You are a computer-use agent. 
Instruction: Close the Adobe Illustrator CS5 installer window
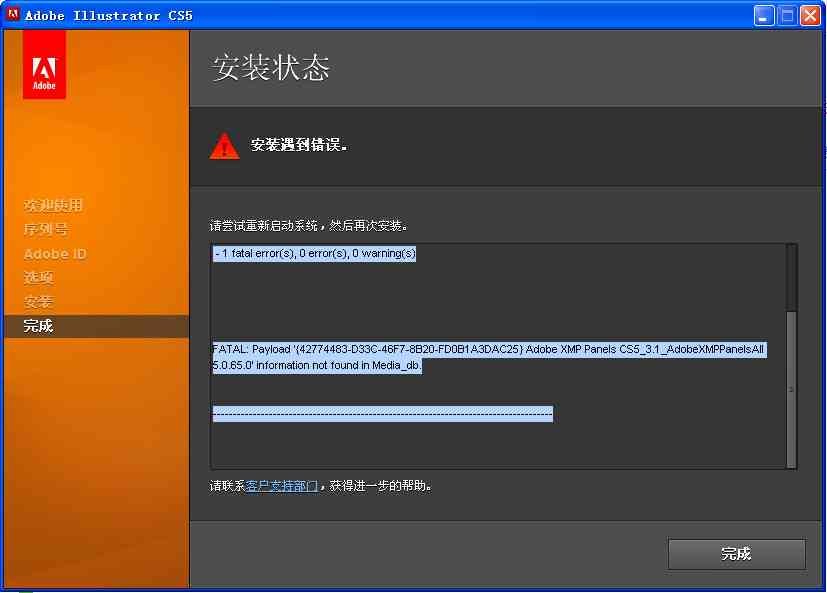coord(810,15)
